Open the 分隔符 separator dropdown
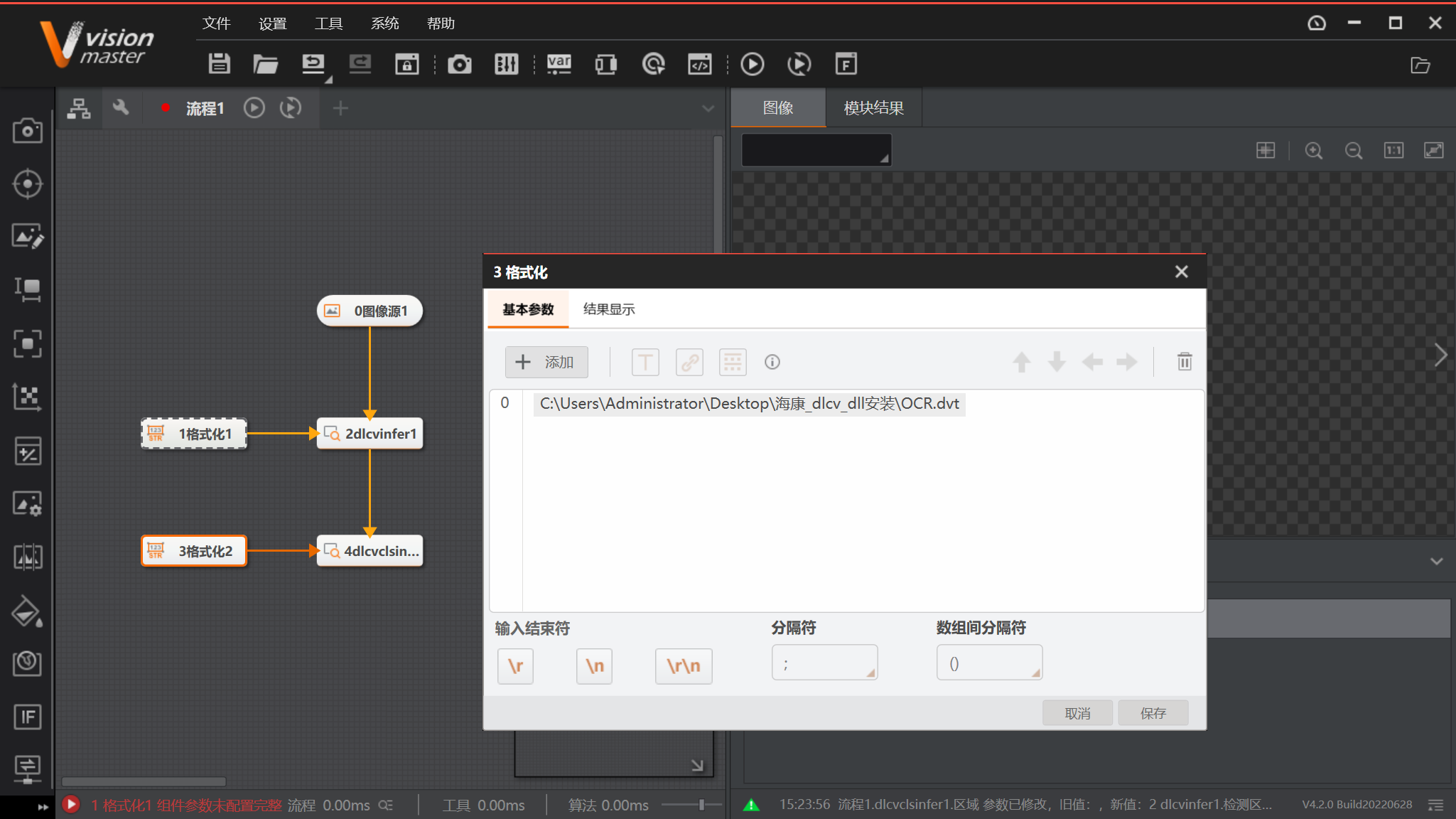 824,663
